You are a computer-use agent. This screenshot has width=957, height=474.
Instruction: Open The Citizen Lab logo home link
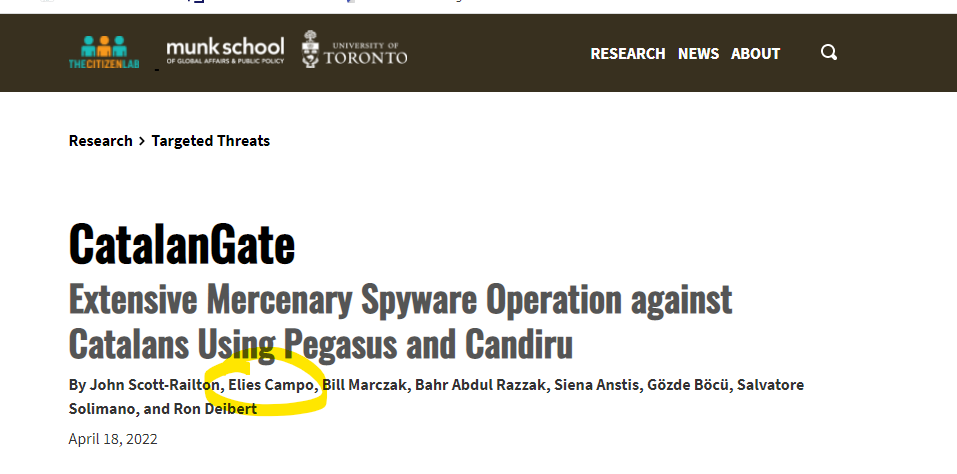point(104,52)
